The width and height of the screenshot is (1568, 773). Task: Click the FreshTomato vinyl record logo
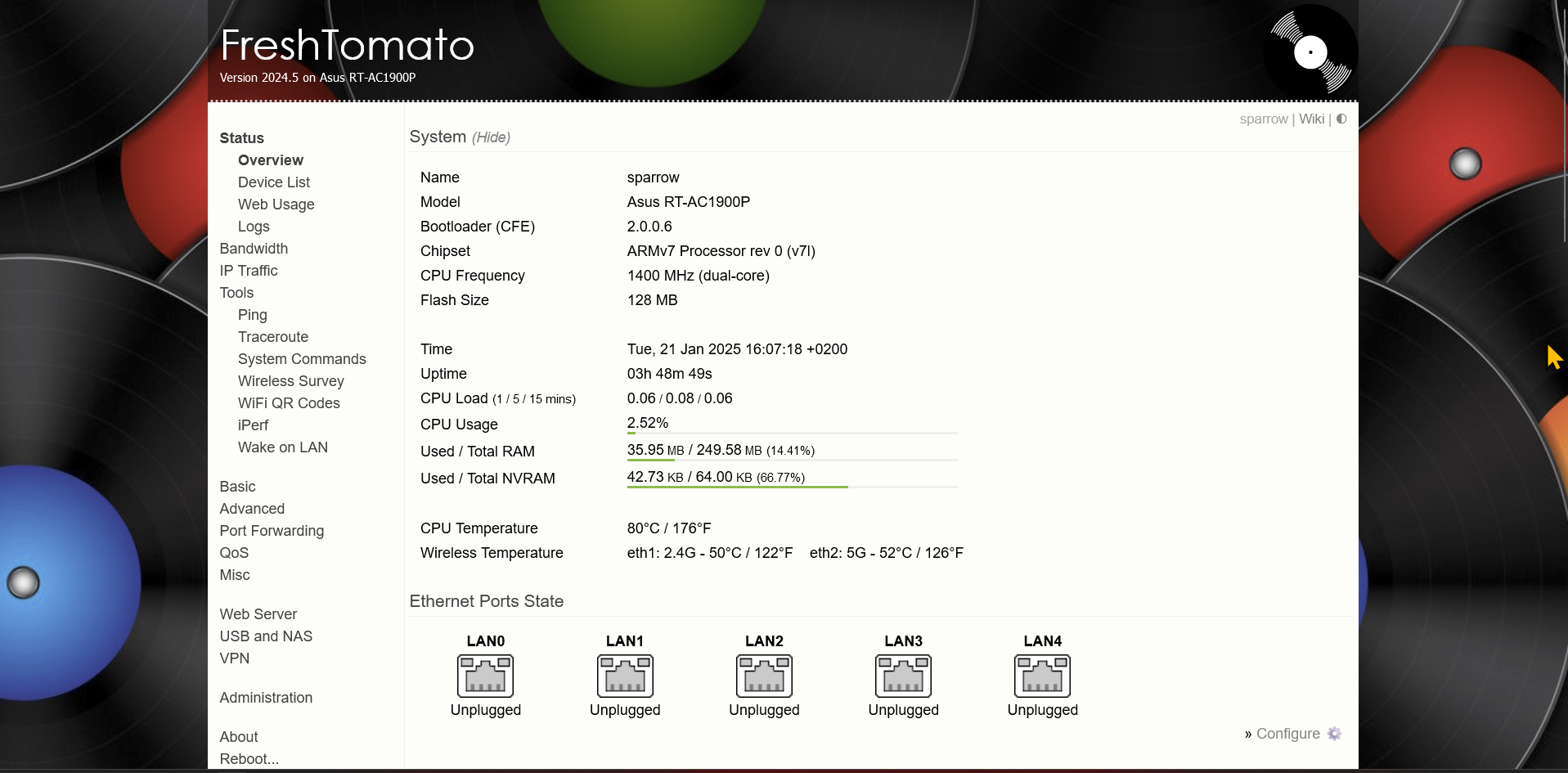click(x=1310, y=52)
